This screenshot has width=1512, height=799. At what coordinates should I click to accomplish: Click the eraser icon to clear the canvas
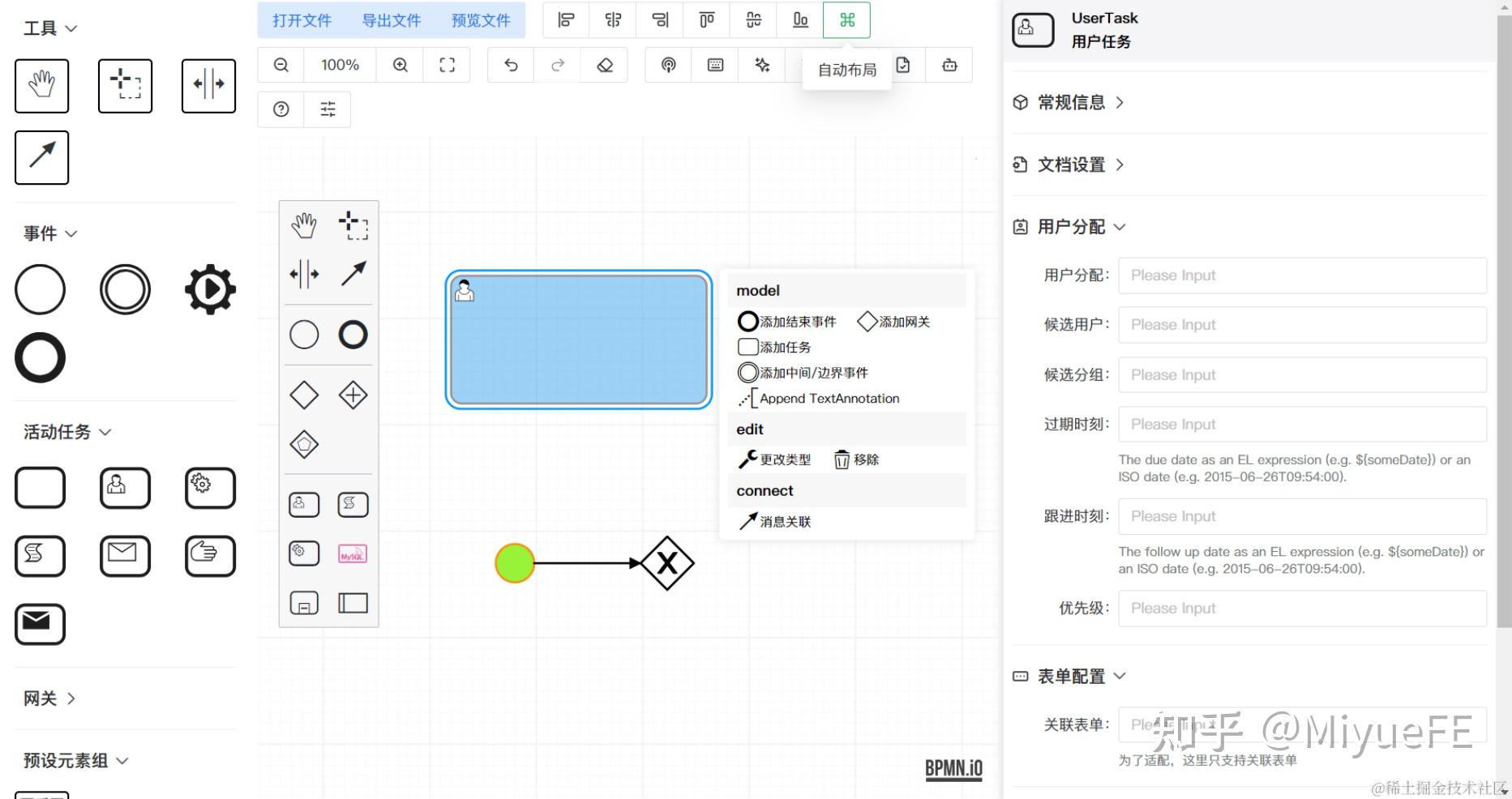[605, 65]
